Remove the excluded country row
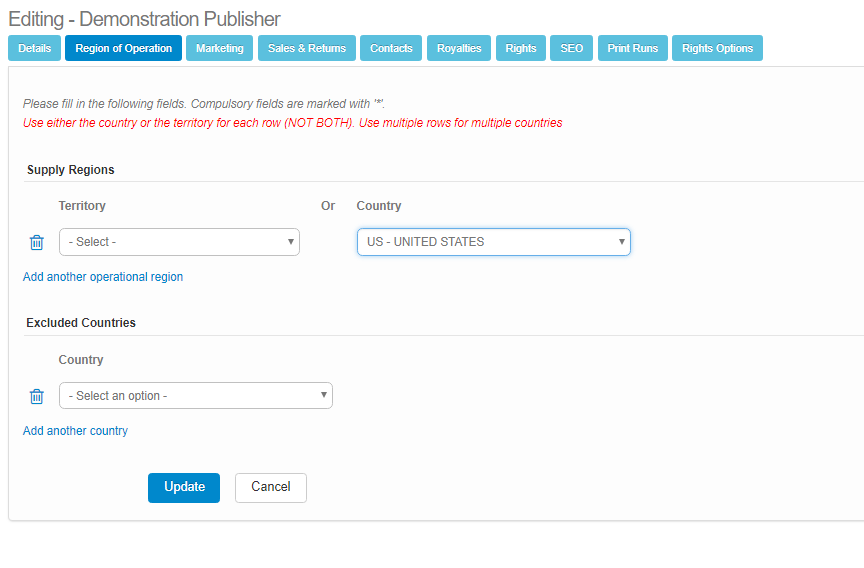Viewport: 864px width, 568px height. coord(37,396)
